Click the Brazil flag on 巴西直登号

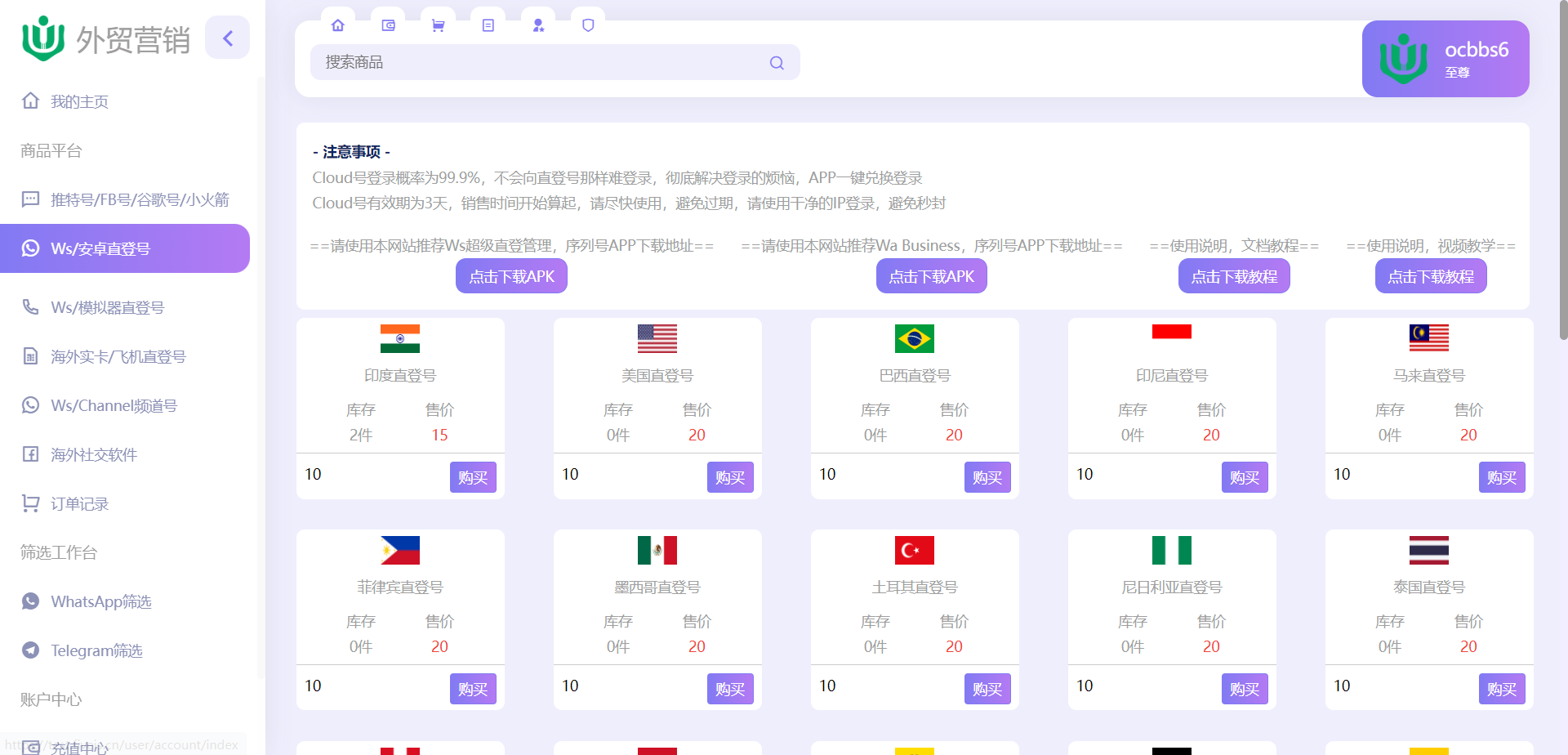pyautogui.click(x=915, y=338)
